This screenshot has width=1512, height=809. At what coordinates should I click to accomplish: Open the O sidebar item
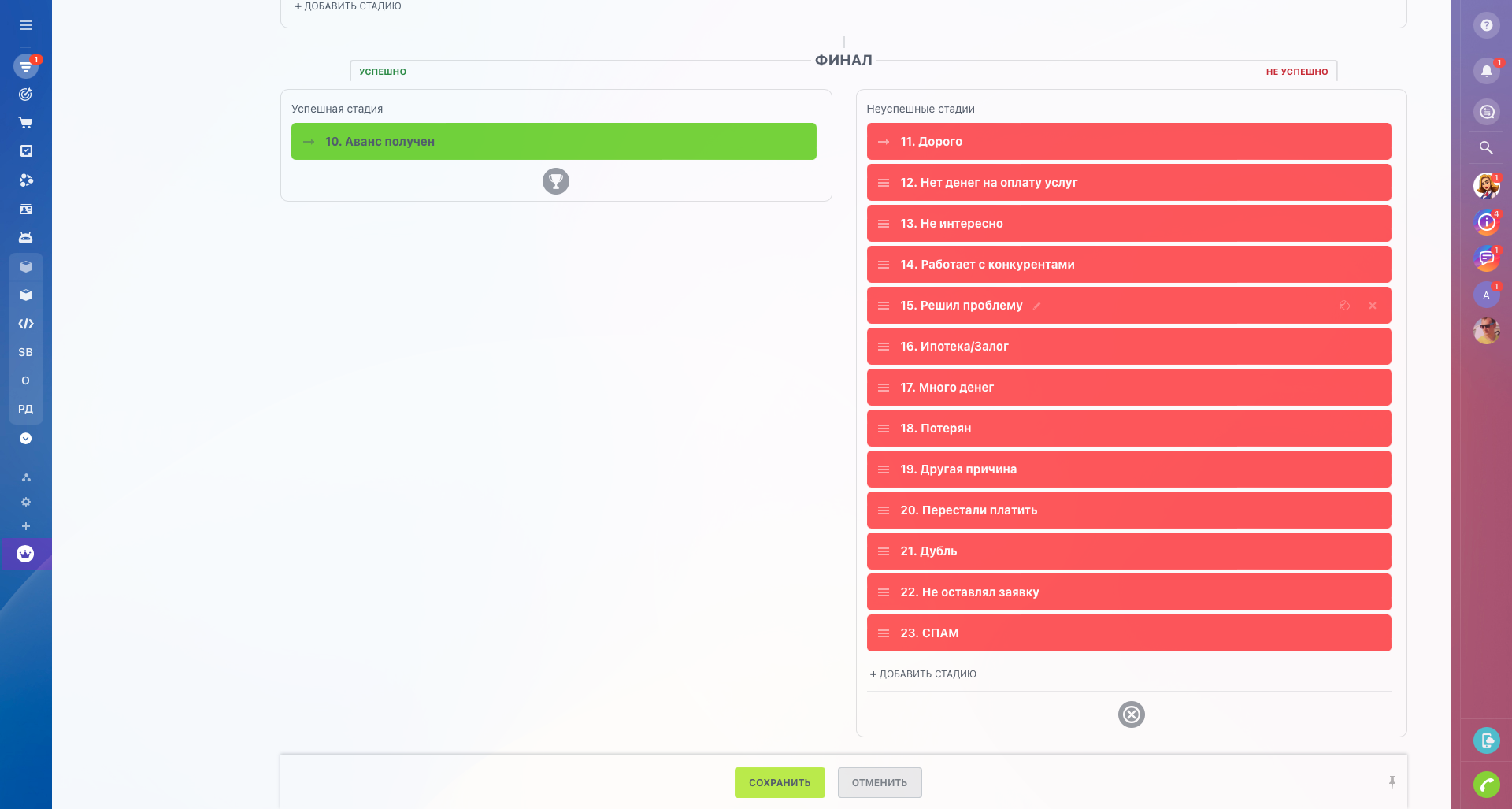[x=26, y=380]
